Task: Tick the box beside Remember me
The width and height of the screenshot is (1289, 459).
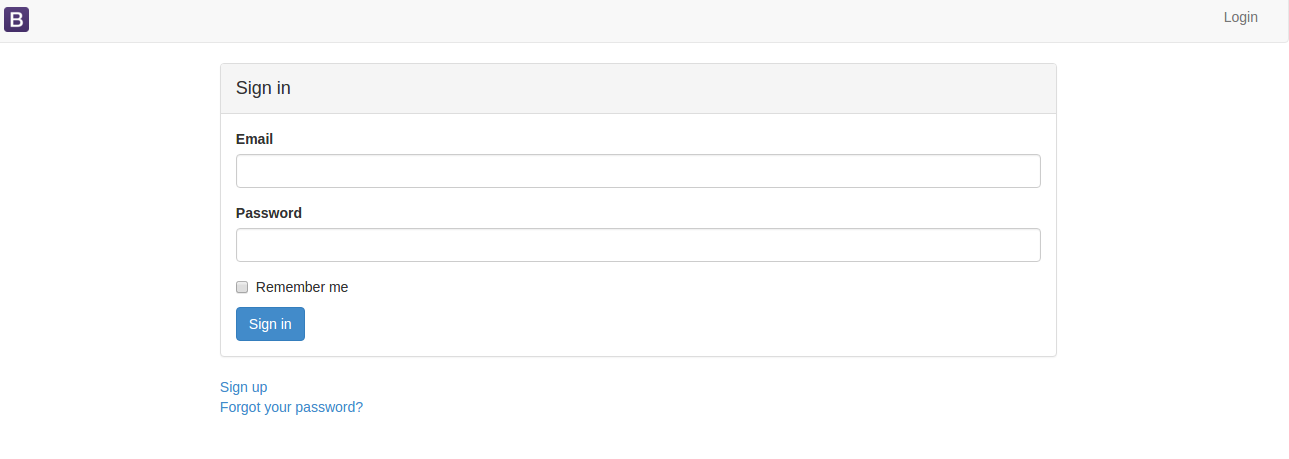Action: point(242,287)
